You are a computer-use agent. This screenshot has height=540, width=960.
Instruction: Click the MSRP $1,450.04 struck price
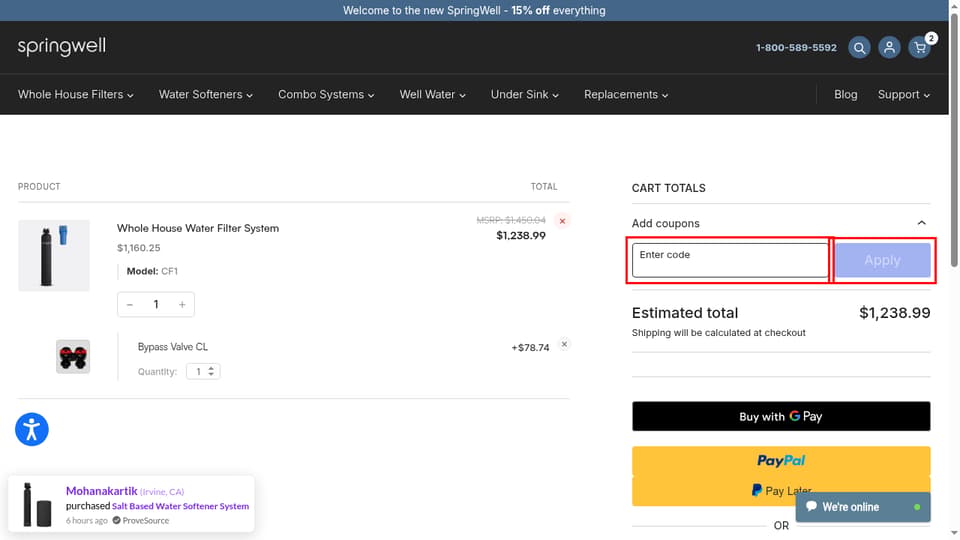pyautogui.click(x=511, y=220)
